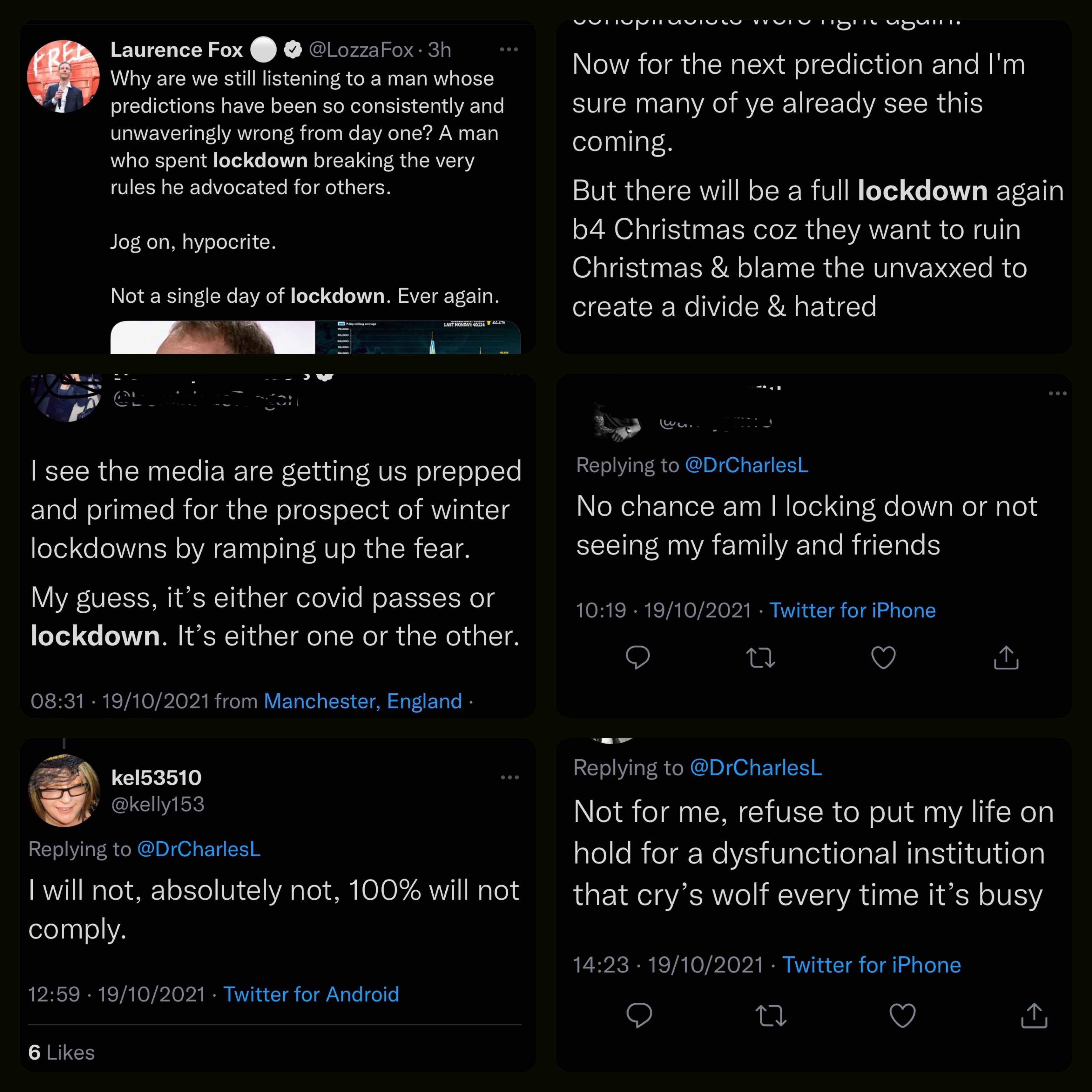
Task: Click the Twitter for Android link
Action: click(311, 994)
